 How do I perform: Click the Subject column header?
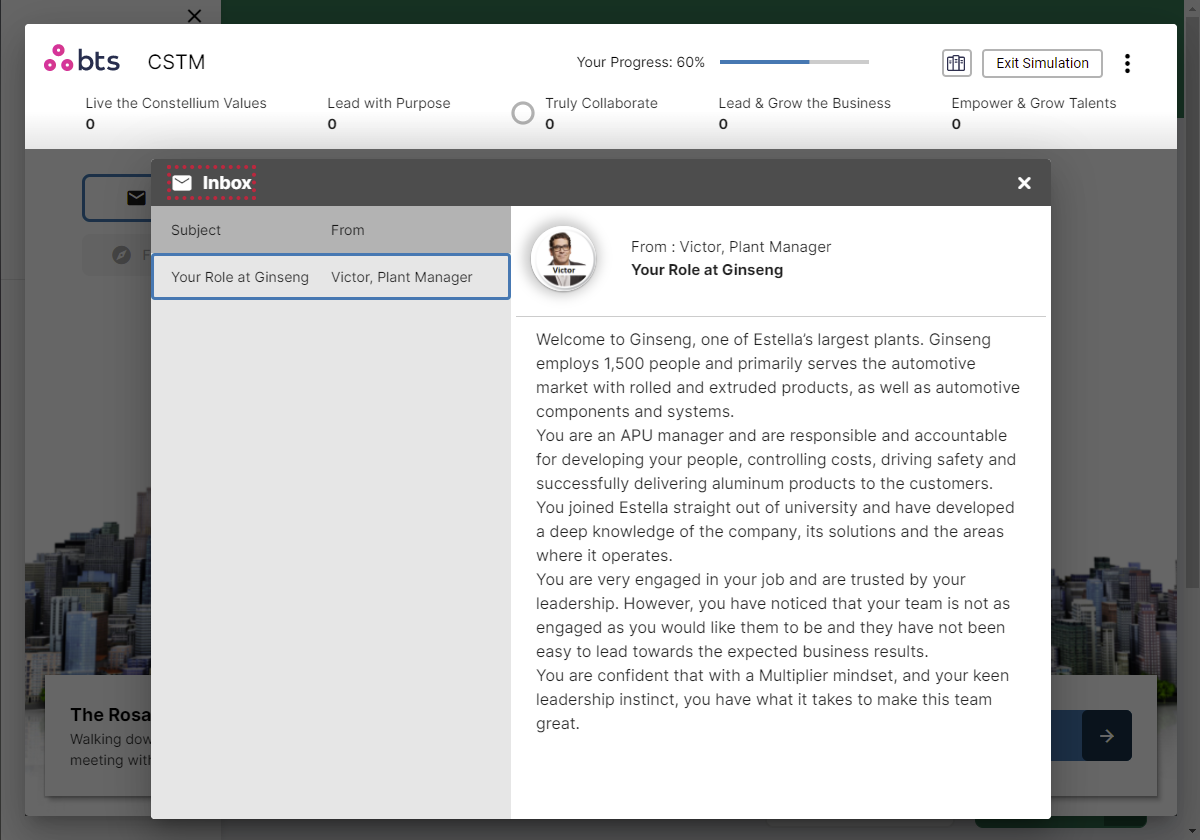[x=196, y=230]
